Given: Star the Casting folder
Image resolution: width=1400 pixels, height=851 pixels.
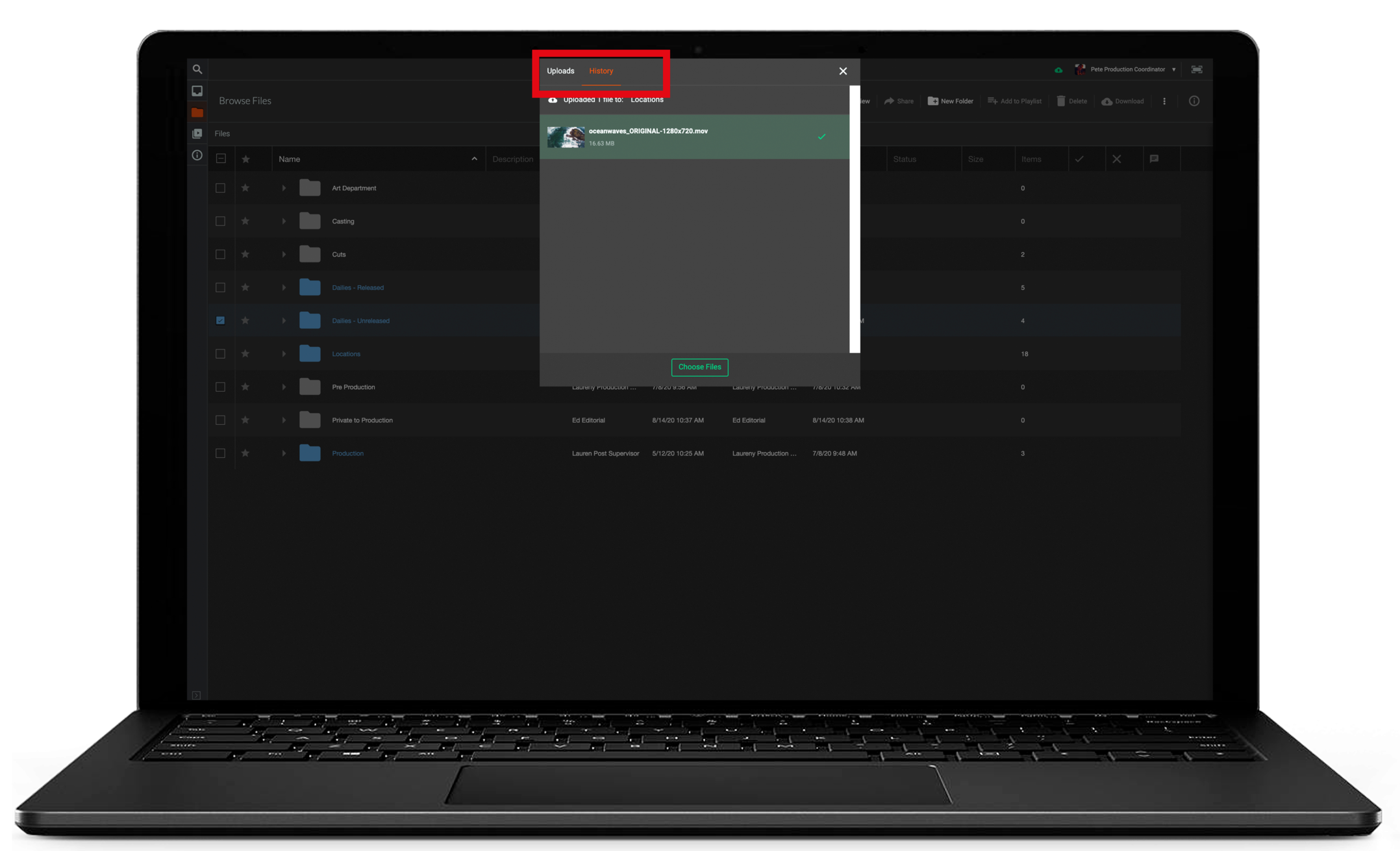Looking at the screenshot, I should (x=245, y=221).
